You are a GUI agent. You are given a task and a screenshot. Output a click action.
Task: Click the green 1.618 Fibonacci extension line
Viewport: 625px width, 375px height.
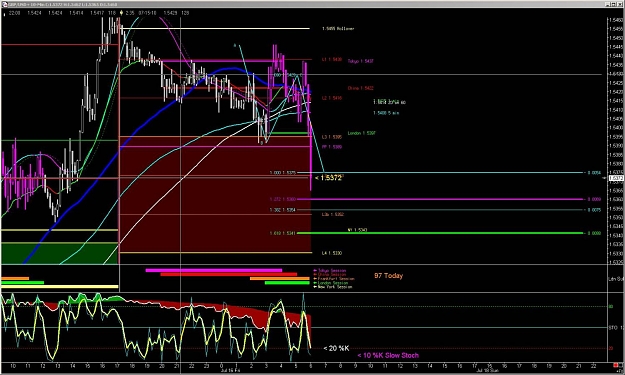pos(440,233)
